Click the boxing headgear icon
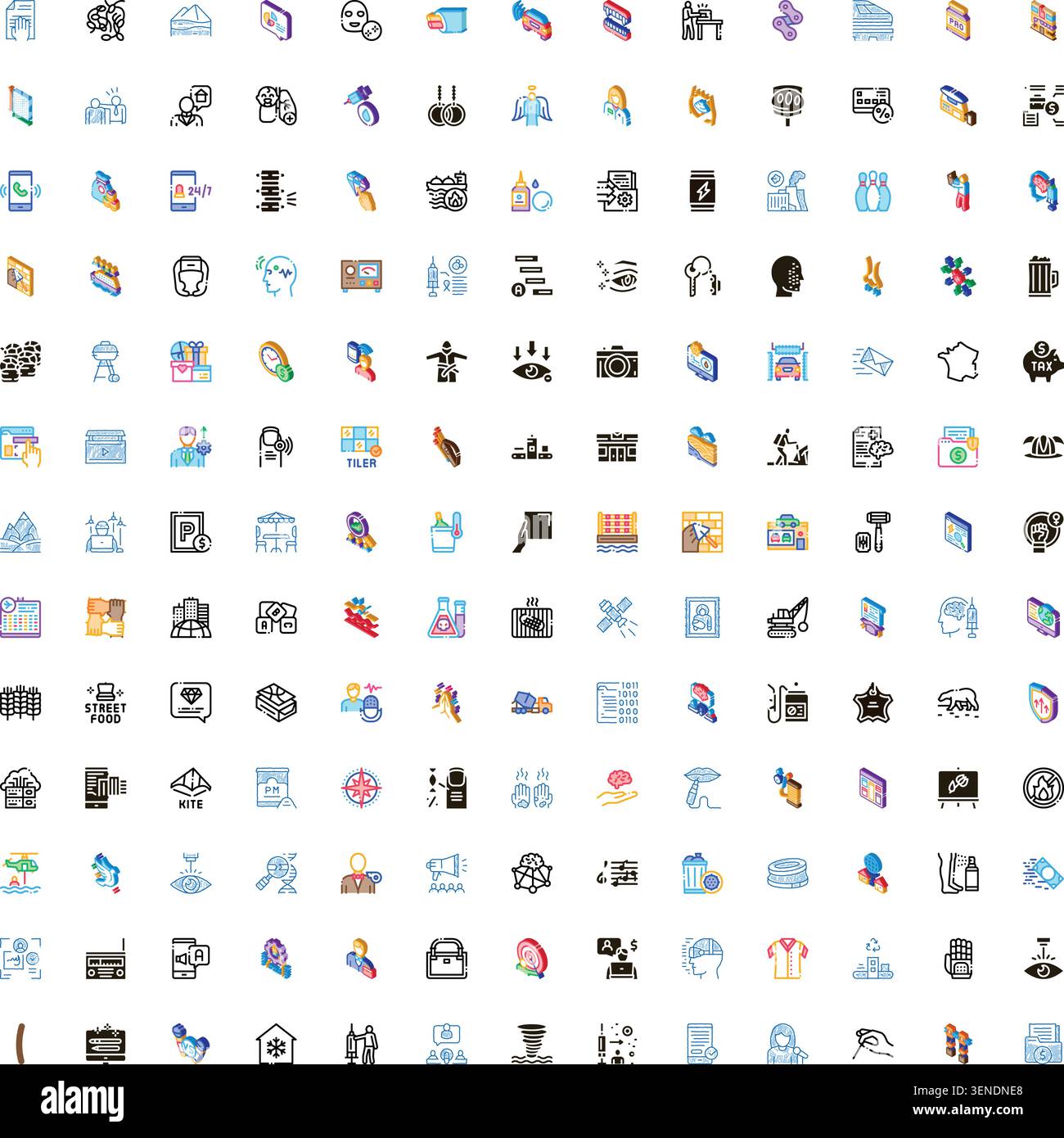1064x1138 pixels. (x=192, y=277)
